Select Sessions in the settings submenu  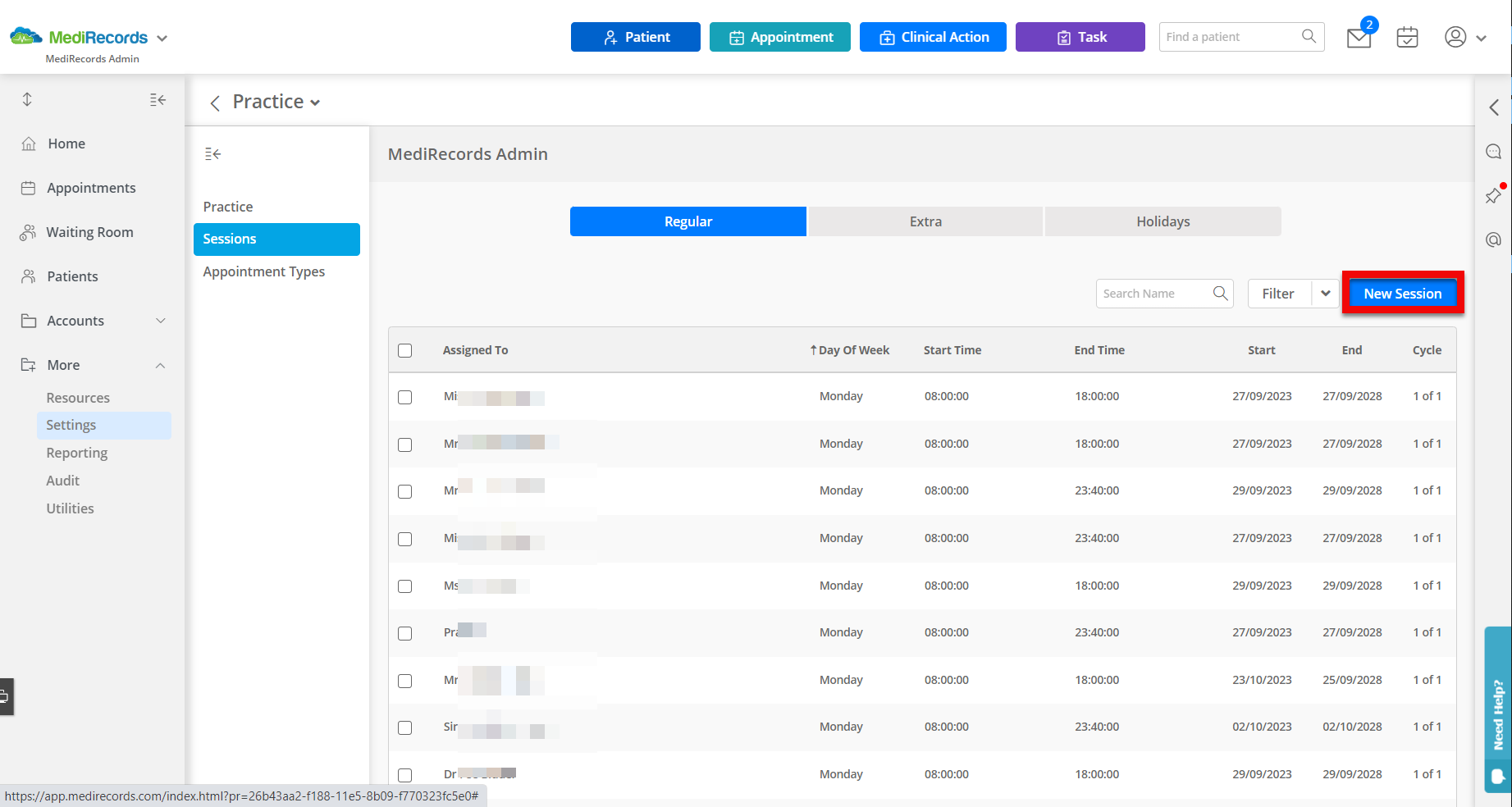(276, 239)
